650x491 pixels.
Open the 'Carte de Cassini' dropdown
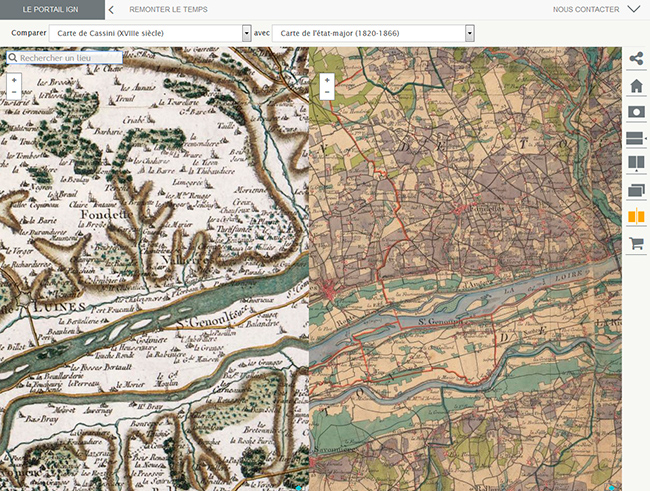(150, 33)
